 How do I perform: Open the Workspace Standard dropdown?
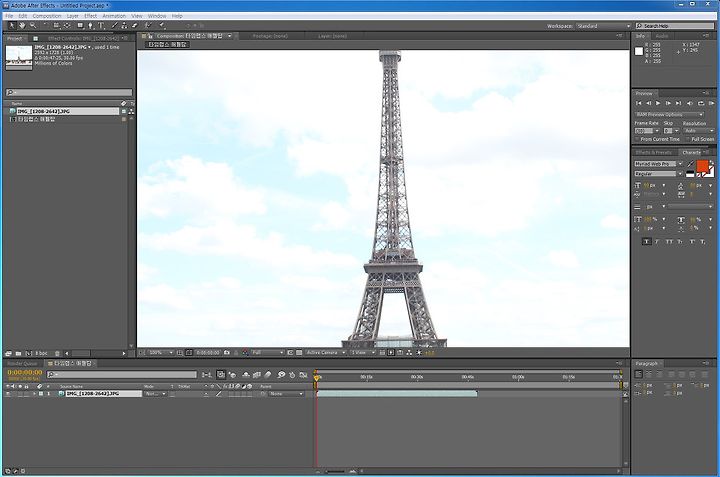pyautogui.click(x=604, y=26)
